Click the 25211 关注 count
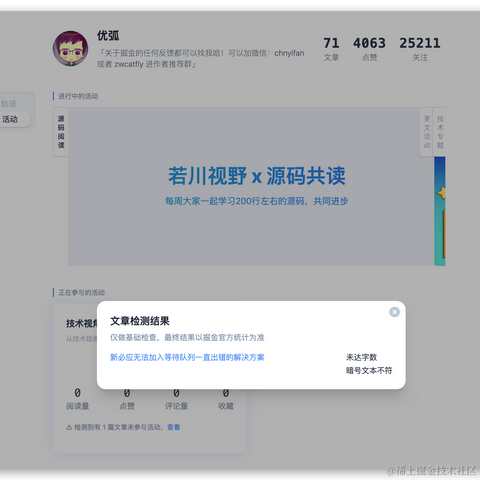This screenshot has height=480, width=480. click(x=420, y=49)
